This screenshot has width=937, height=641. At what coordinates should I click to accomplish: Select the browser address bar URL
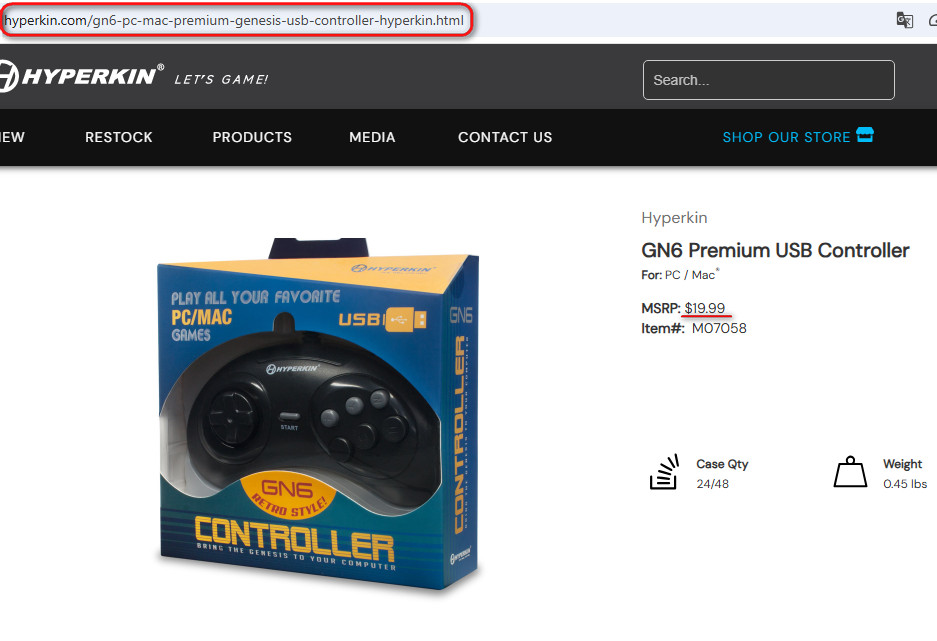click(234, 21)
